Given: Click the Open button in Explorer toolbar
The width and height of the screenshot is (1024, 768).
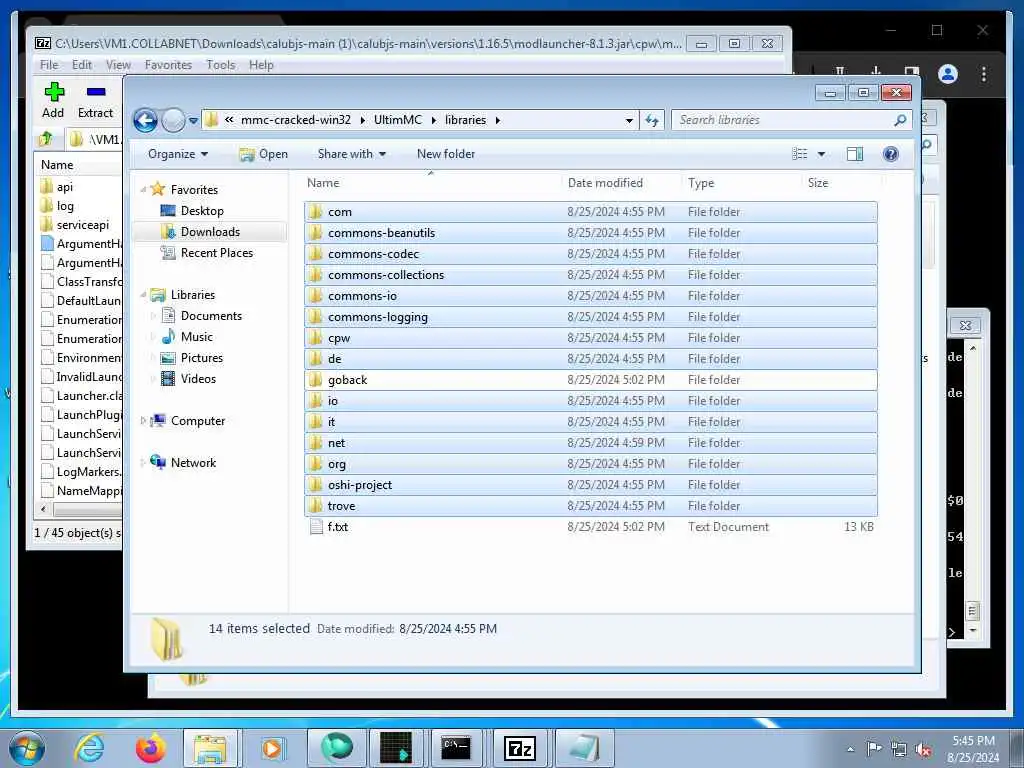Looking at the screenshot, I should tap(264, 154).
